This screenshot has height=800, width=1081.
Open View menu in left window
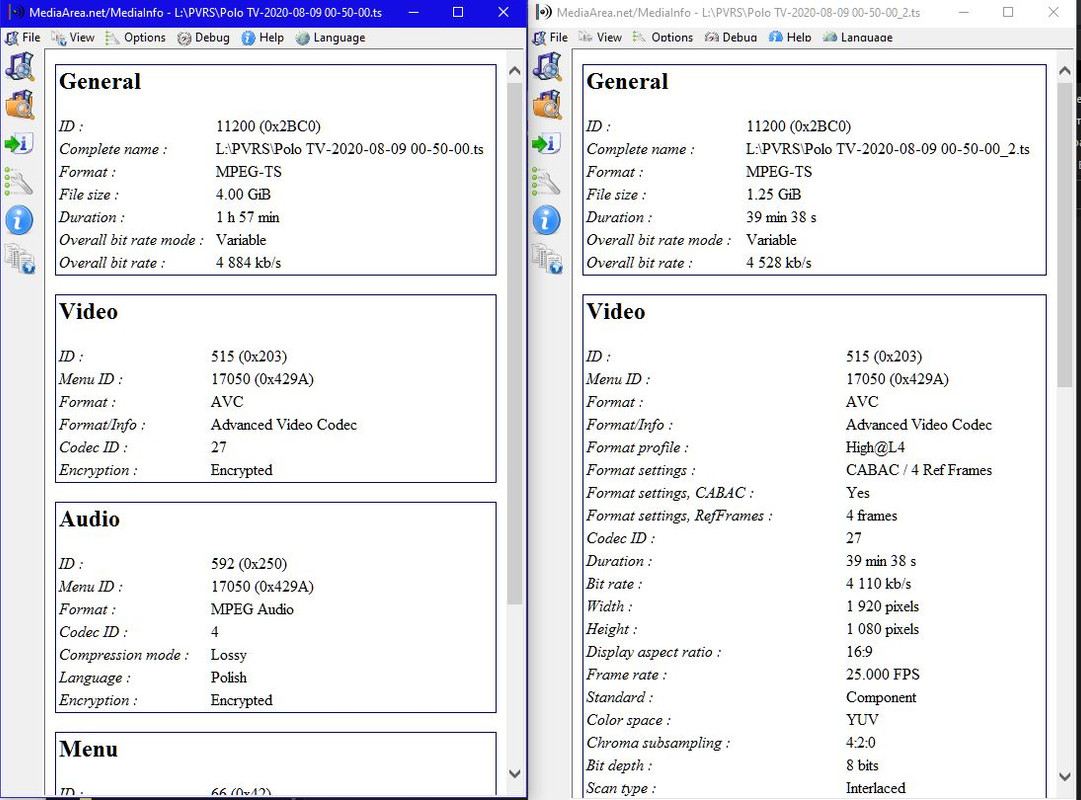click(x=72, y=37)
